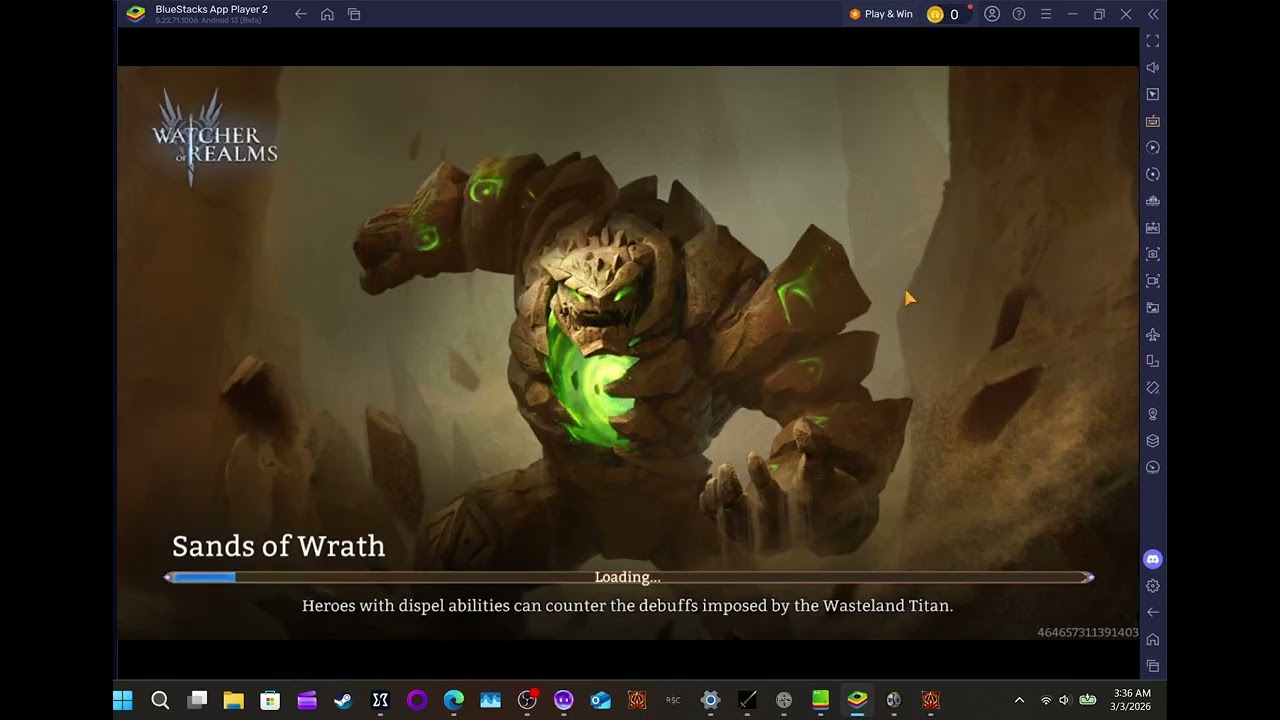Open the system tray volume icon
This screenshot has height=720, width=1280.
[x=1064, y=700]
